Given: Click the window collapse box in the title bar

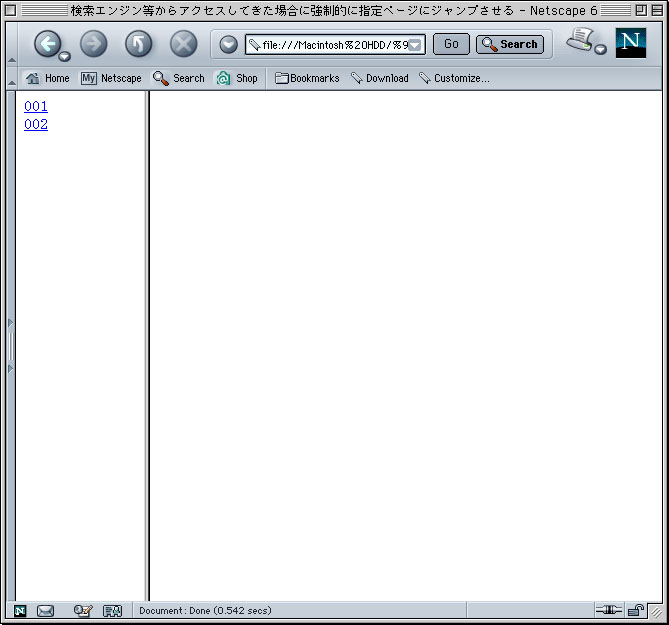Looking at the screenshot, I should [657, 10].
